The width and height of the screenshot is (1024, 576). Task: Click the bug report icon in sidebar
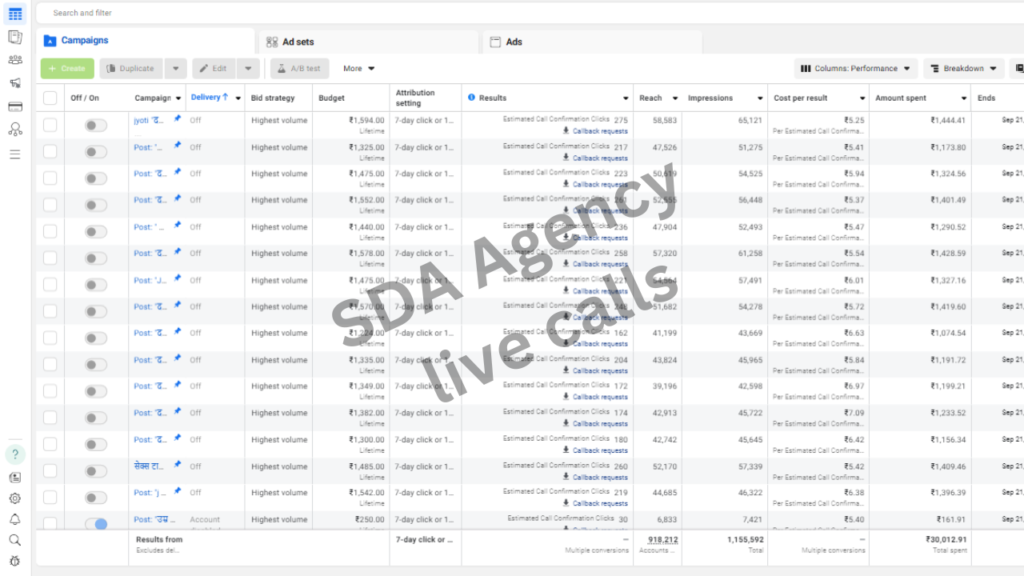pyautogui.click(x=15, y=561)
